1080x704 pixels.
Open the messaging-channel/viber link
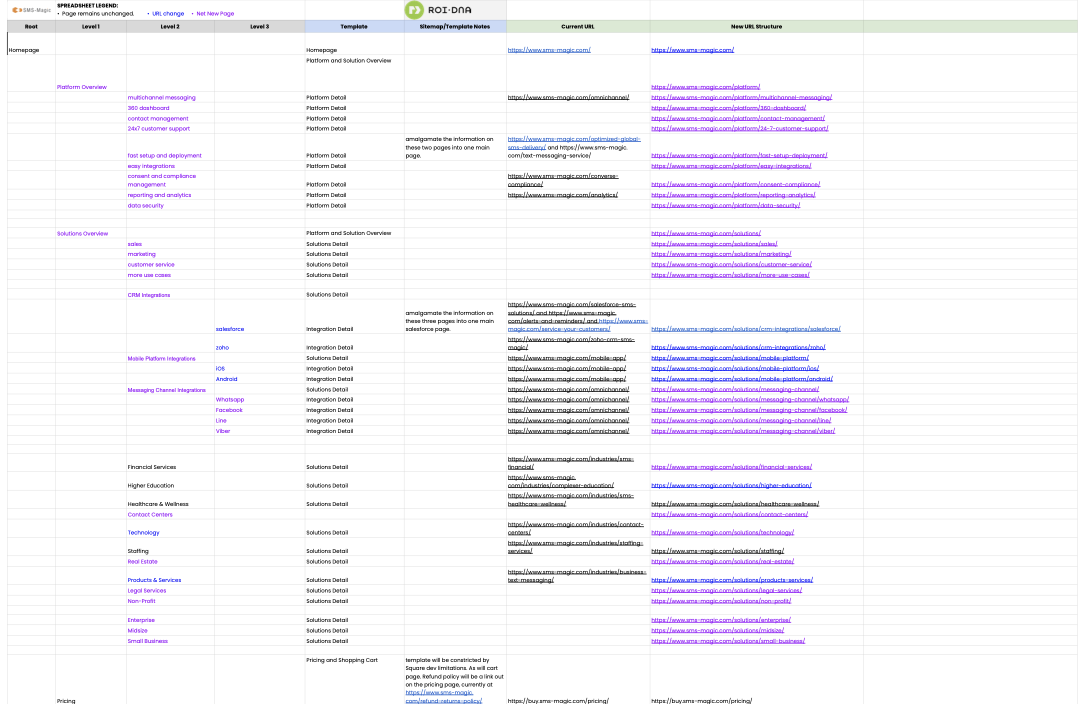point(743,431)
